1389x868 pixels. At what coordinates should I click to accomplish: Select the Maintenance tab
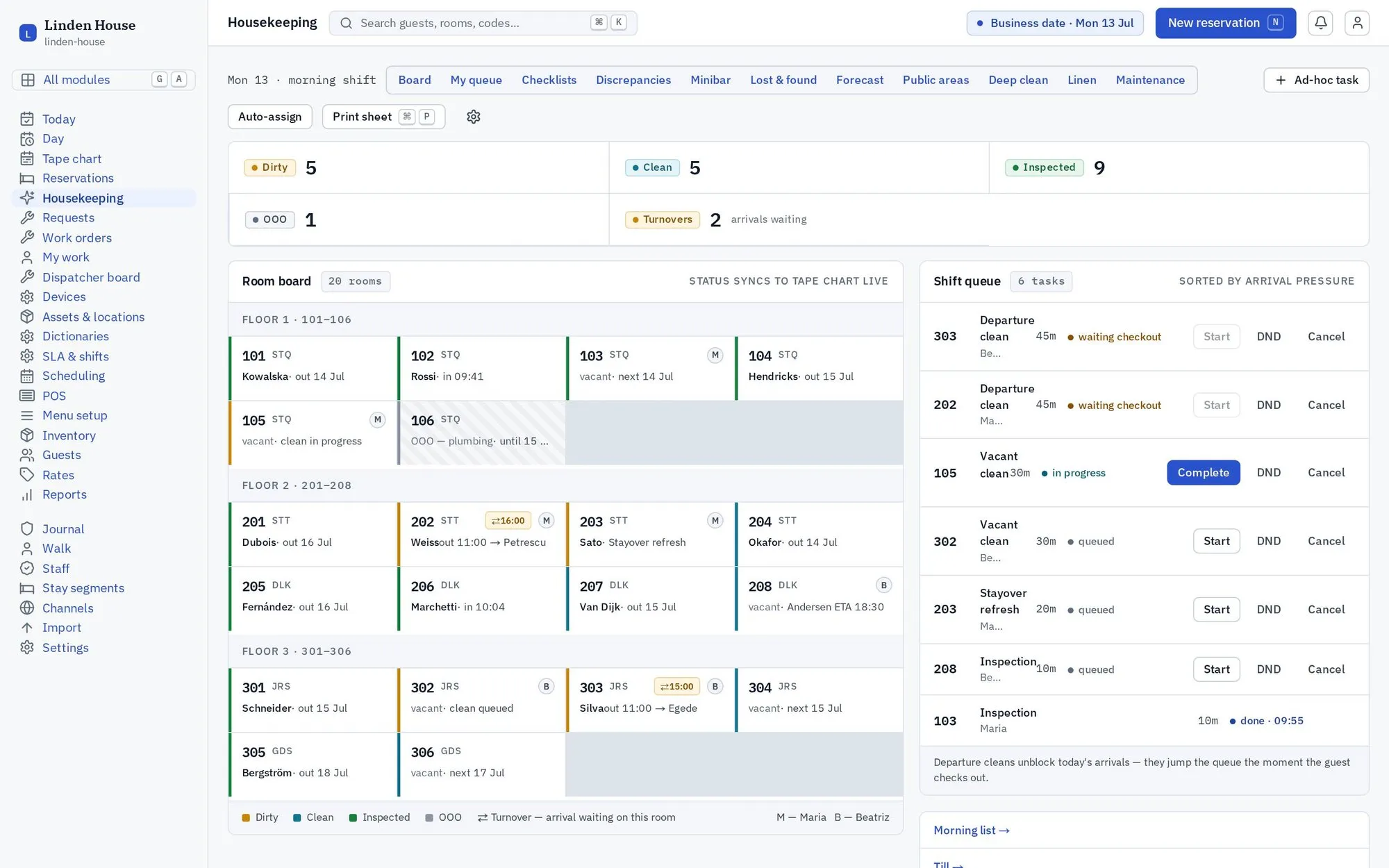pyautogui.click(x=1150, y=80)
